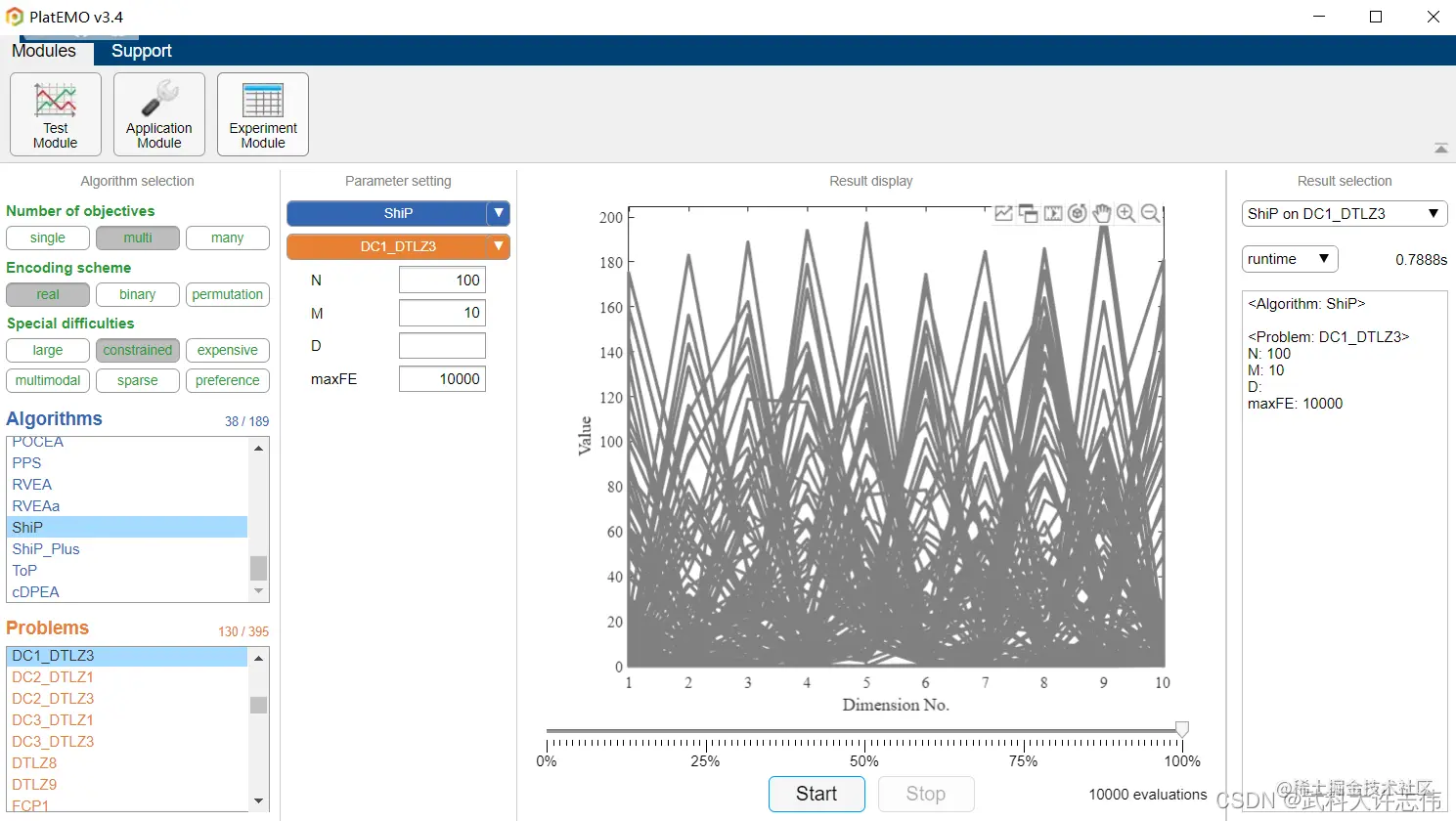Select RVEA in the algorithm list

(127, 485)
